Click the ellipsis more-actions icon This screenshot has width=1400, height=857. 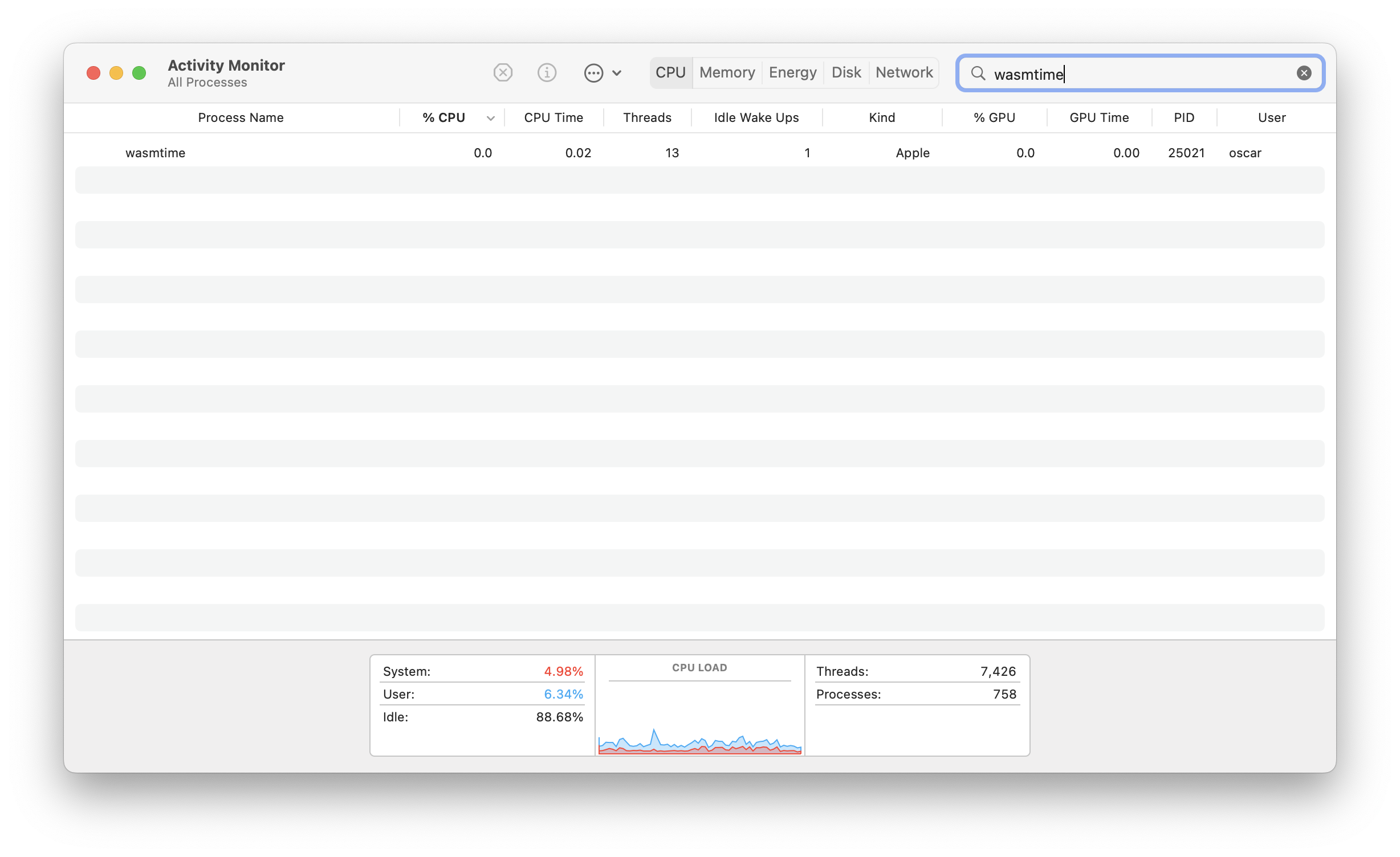tap(593, 73)
